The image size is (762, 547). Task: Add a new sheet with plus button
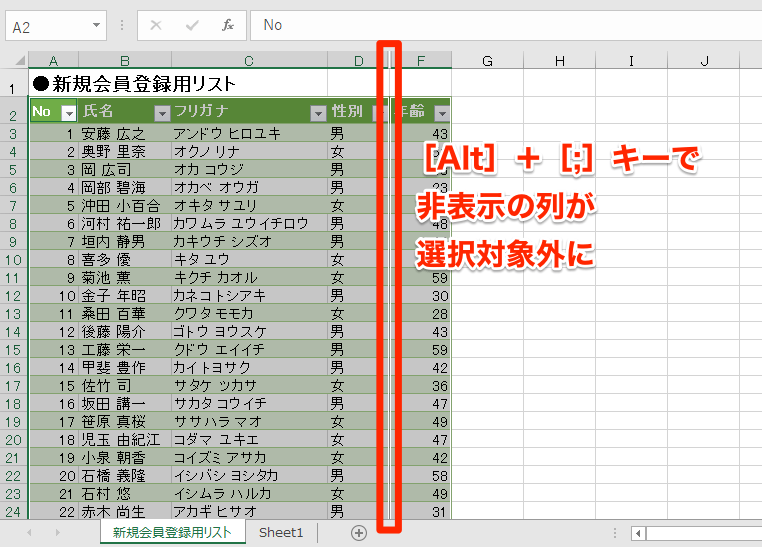click(x=358, y=533)
